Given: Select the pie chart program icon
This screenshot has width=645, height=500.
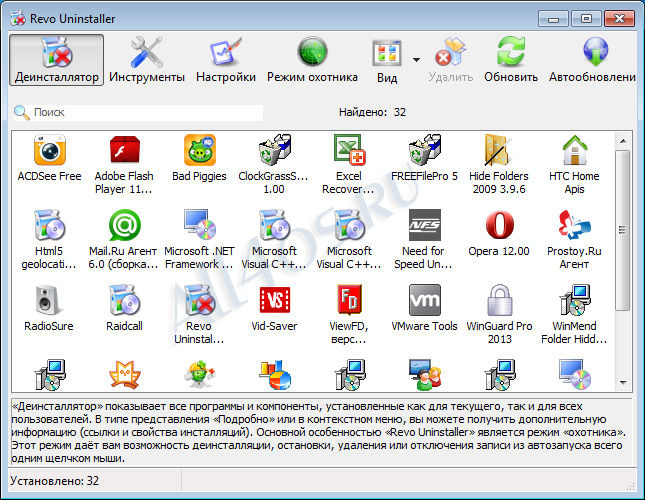Looking at the screenshot, I should click(x=274, y=375).
